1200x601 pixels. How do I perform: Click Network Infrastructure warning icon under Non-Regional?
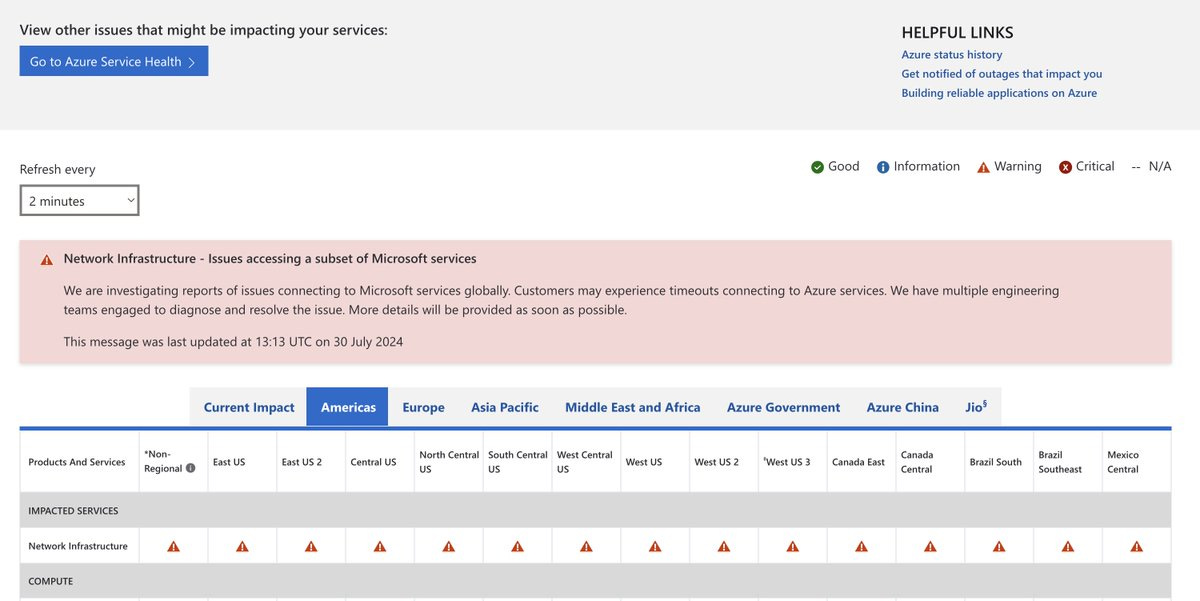(173, 546)
